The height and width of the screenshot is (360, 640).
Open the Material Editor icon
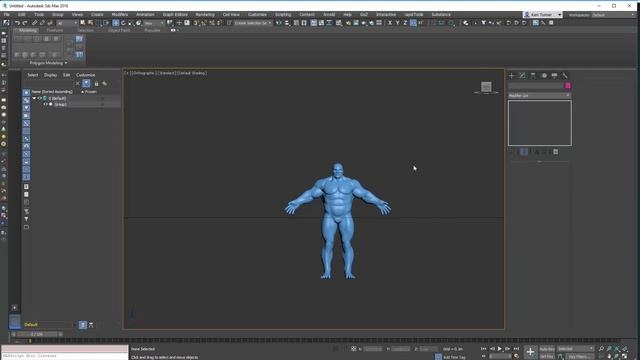[x=339, y=23]
